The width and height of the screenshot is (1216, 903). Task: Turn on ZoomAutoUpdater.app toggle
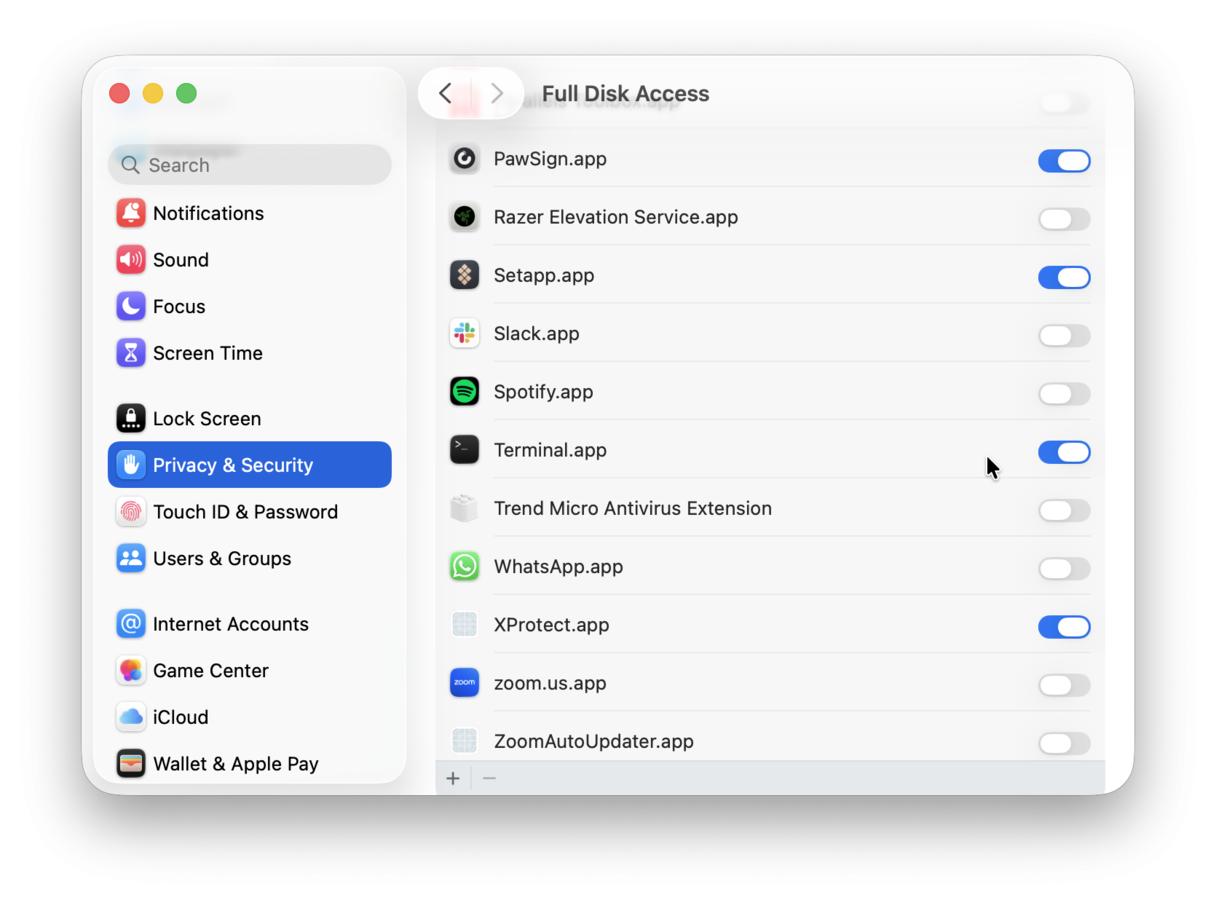pos(1064,743)
